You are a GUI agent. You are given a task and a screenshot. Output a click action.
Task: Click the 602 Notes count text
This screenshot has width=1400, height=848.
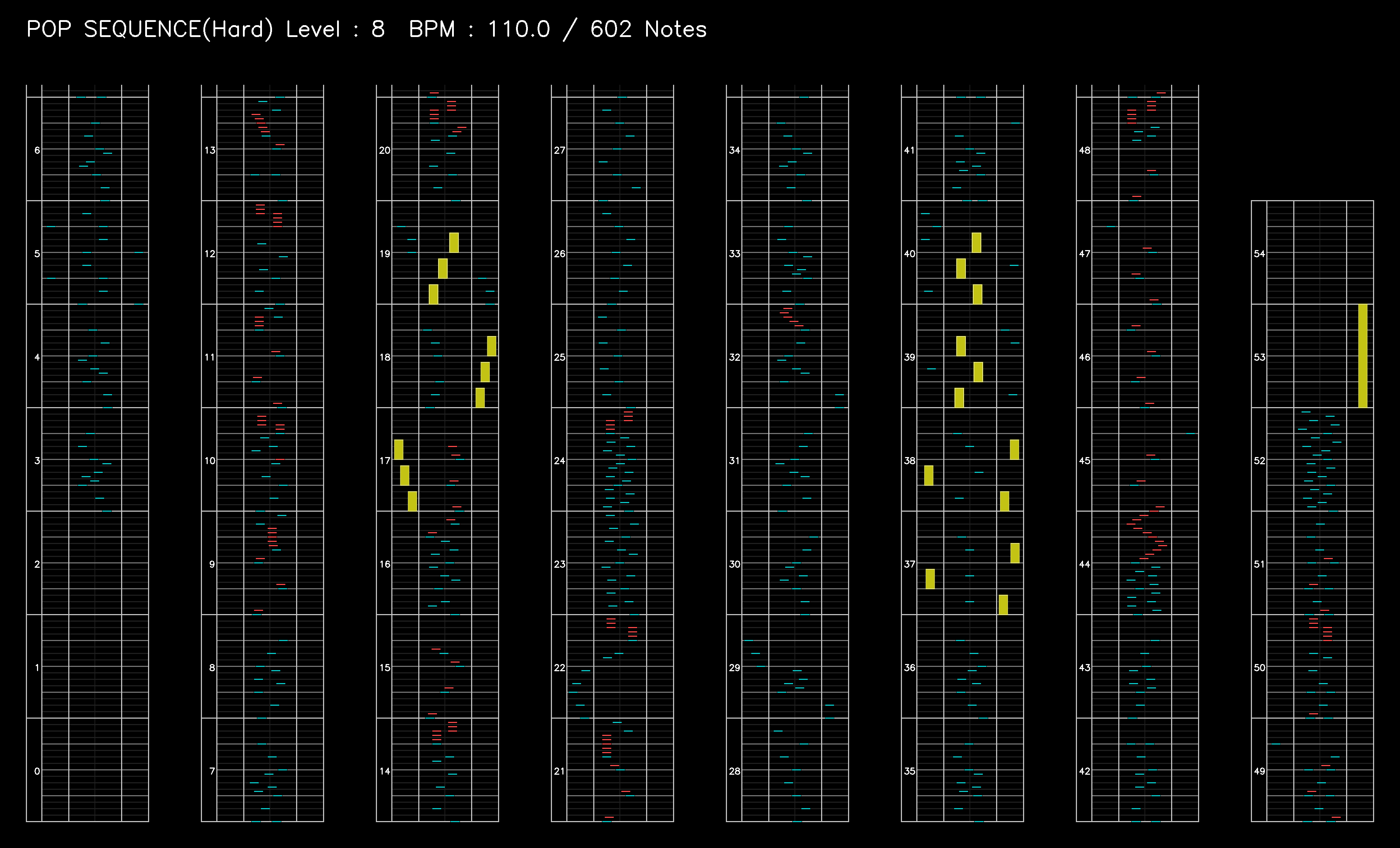[648, 29]
